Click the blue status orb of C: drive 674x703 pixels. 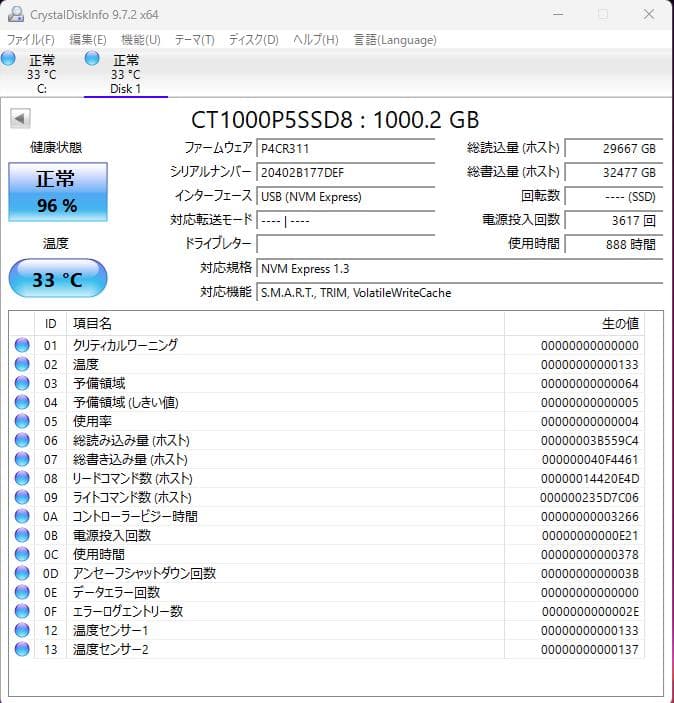(x=8, y=59)
